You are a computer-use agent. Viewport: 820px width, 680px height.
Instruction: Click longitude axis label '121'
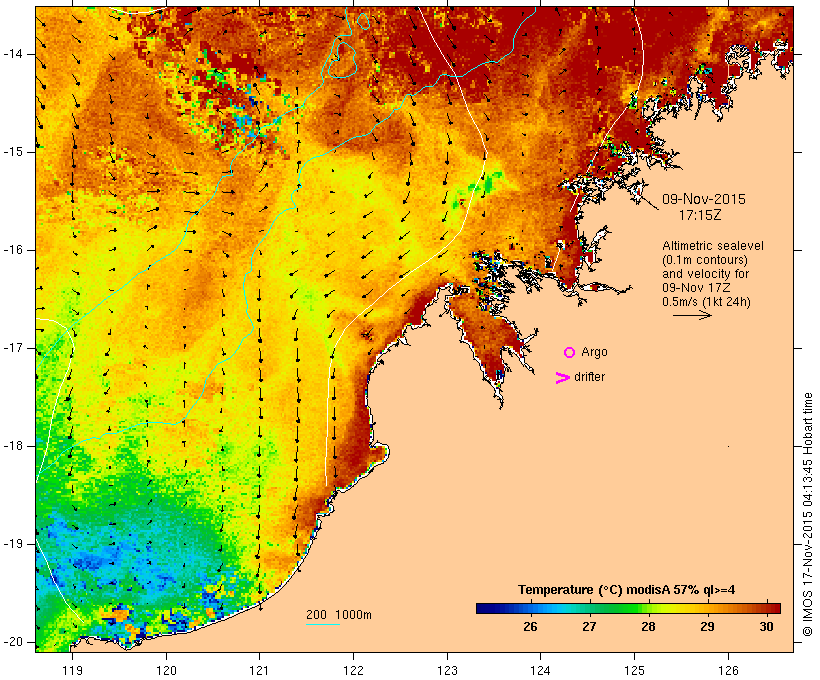[259, 670]
